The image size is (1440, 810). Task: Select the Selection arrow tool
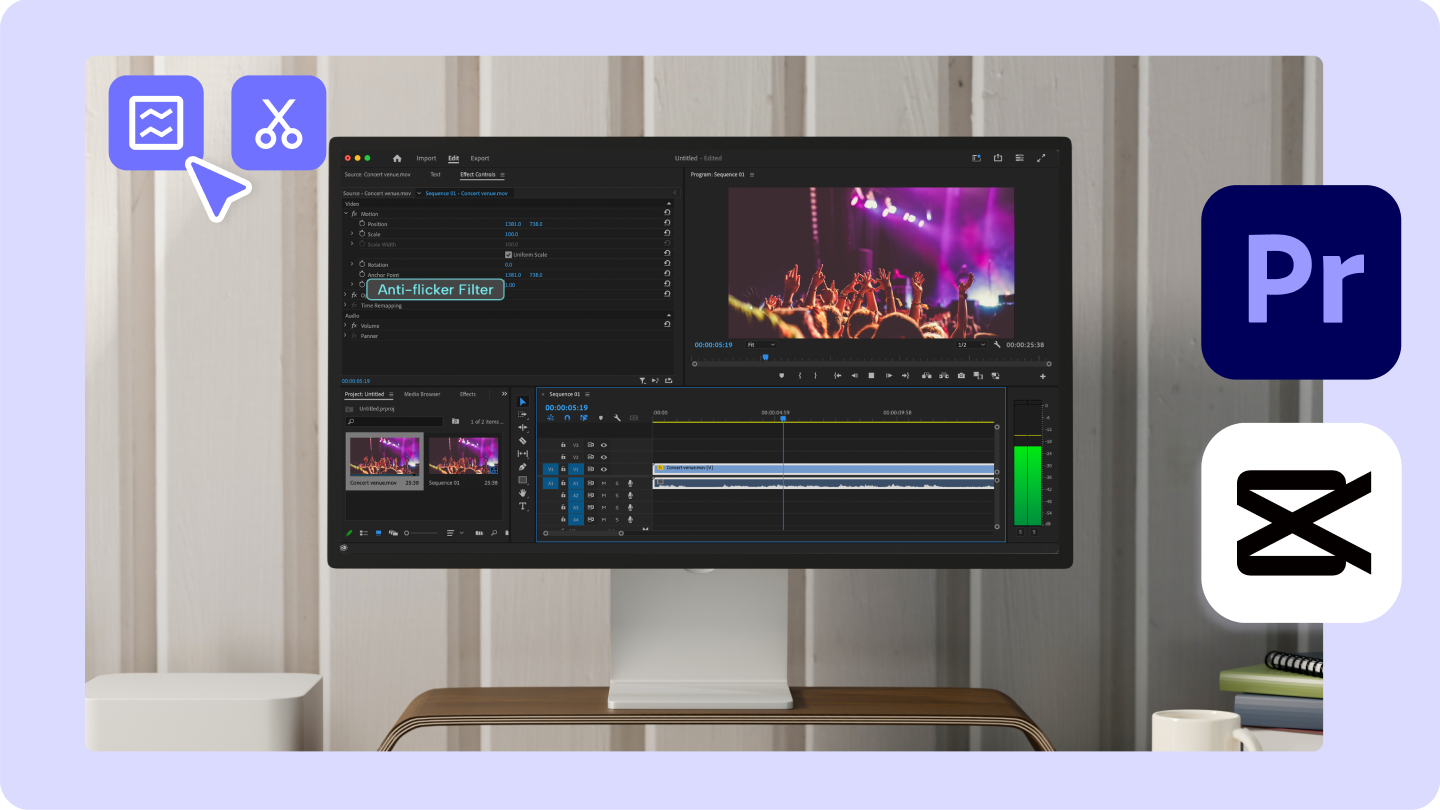(522, 402)
